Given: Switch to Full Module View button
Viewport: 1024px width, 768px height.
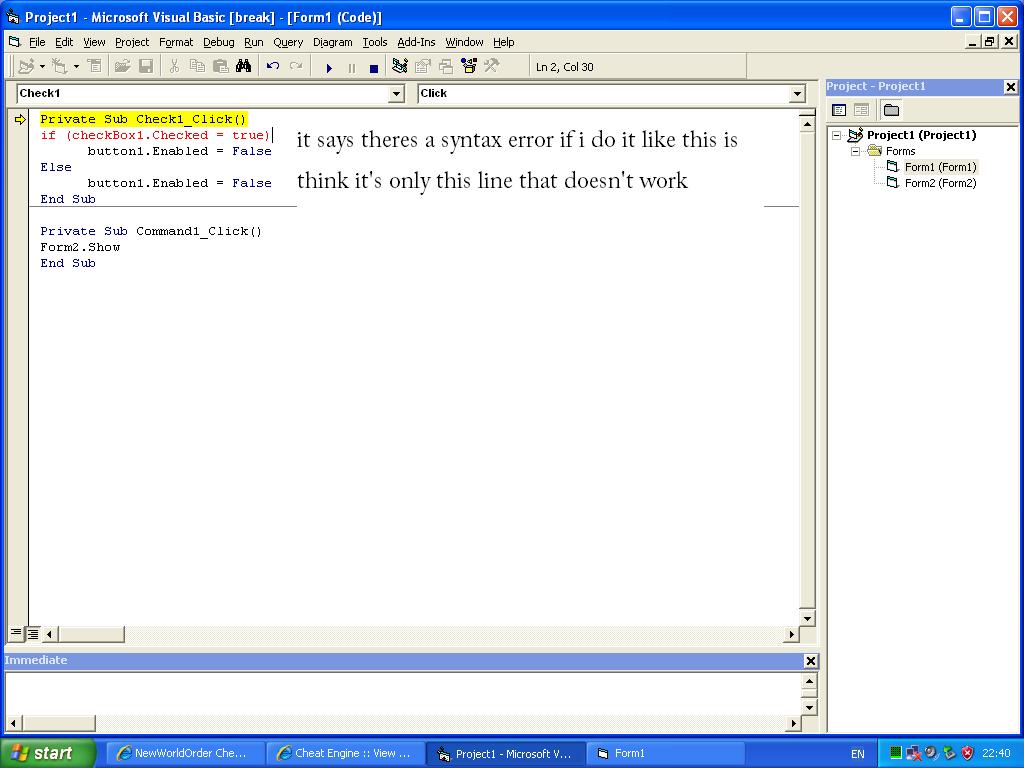Looking at the screenshot, I should point(33,634).
